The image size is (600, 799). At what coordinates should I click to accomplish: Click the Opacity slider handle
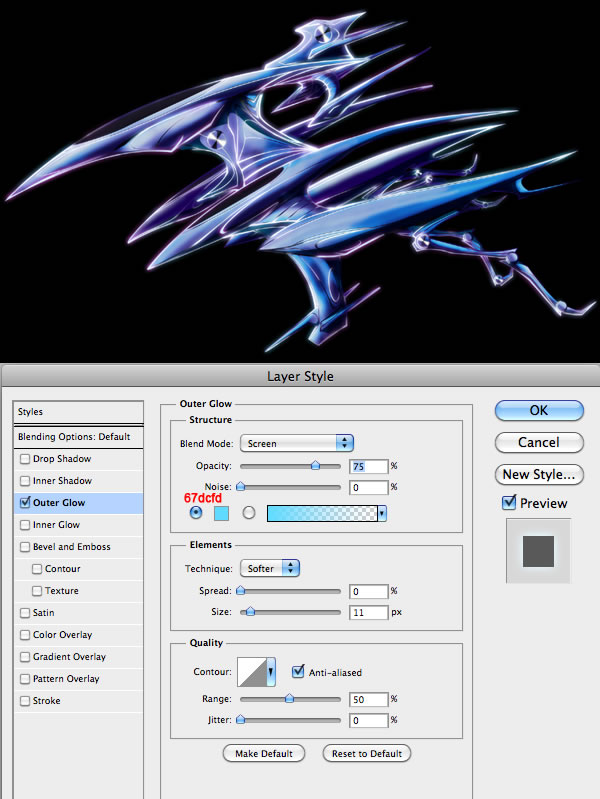click(316, 465)
